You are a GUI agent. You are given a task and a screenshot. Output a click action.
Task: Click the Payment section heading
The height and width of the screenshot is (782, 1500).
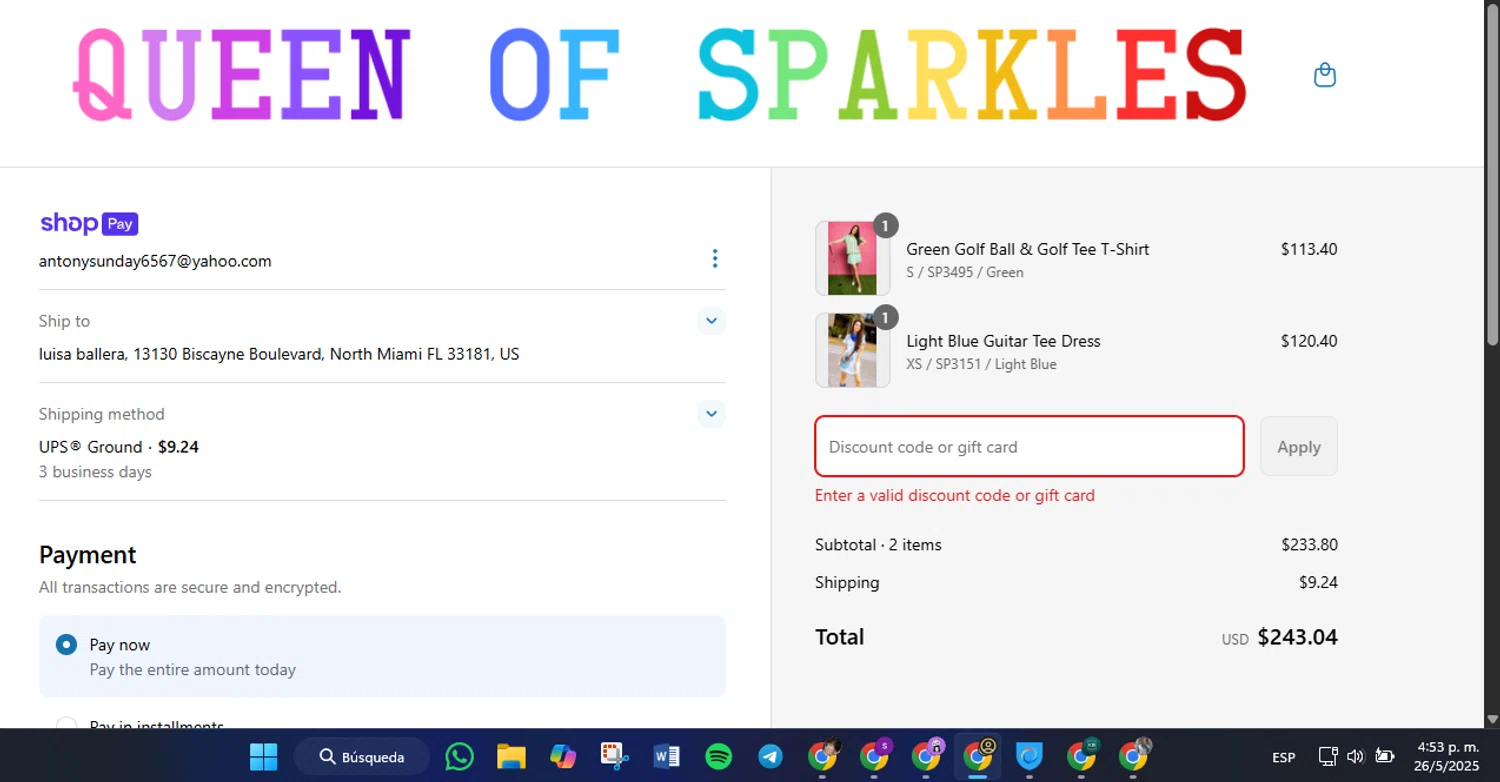pos(88,555)
